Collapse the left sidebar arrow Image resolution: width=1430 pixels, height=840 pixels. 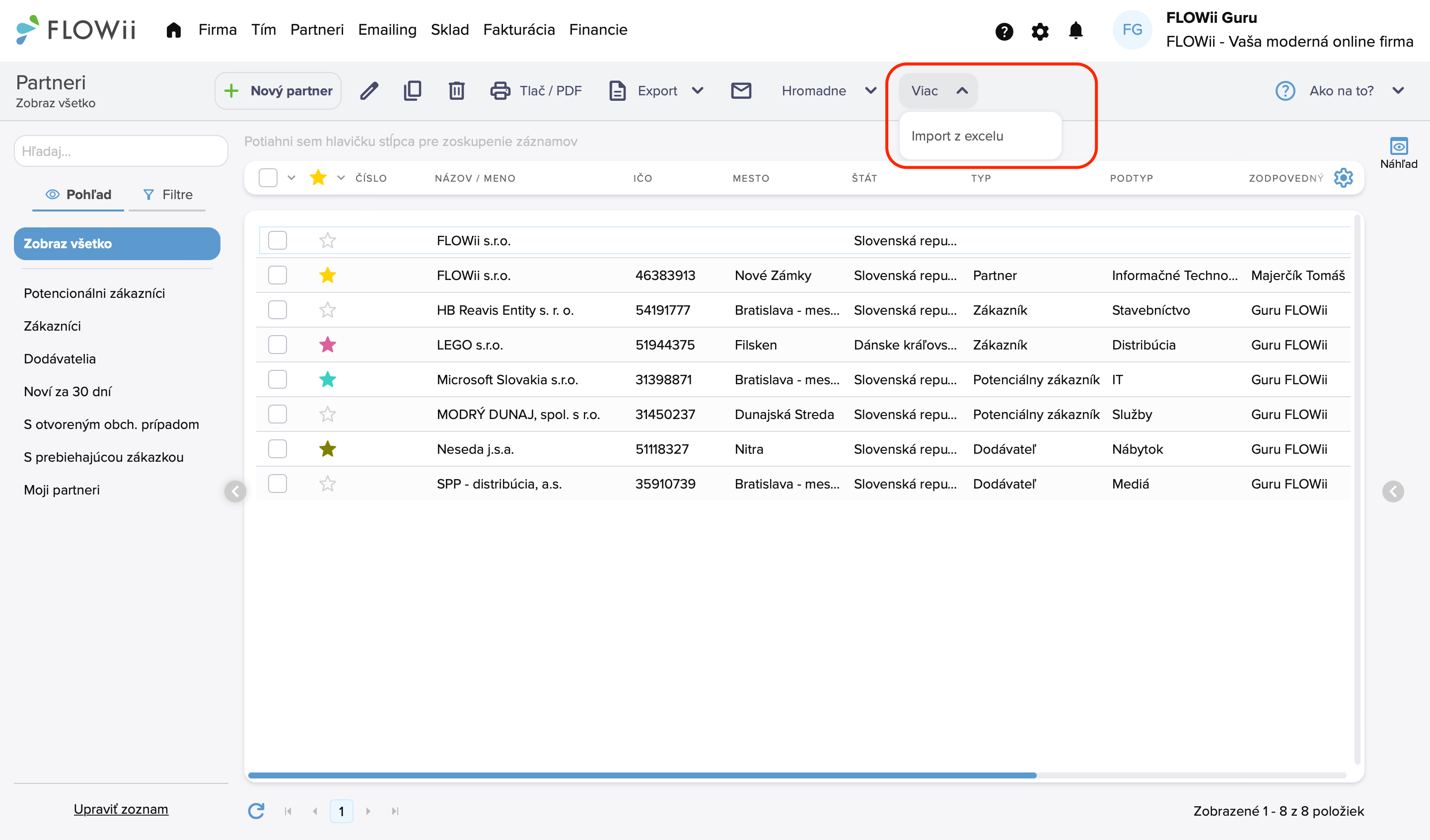(x=235, y=491)
